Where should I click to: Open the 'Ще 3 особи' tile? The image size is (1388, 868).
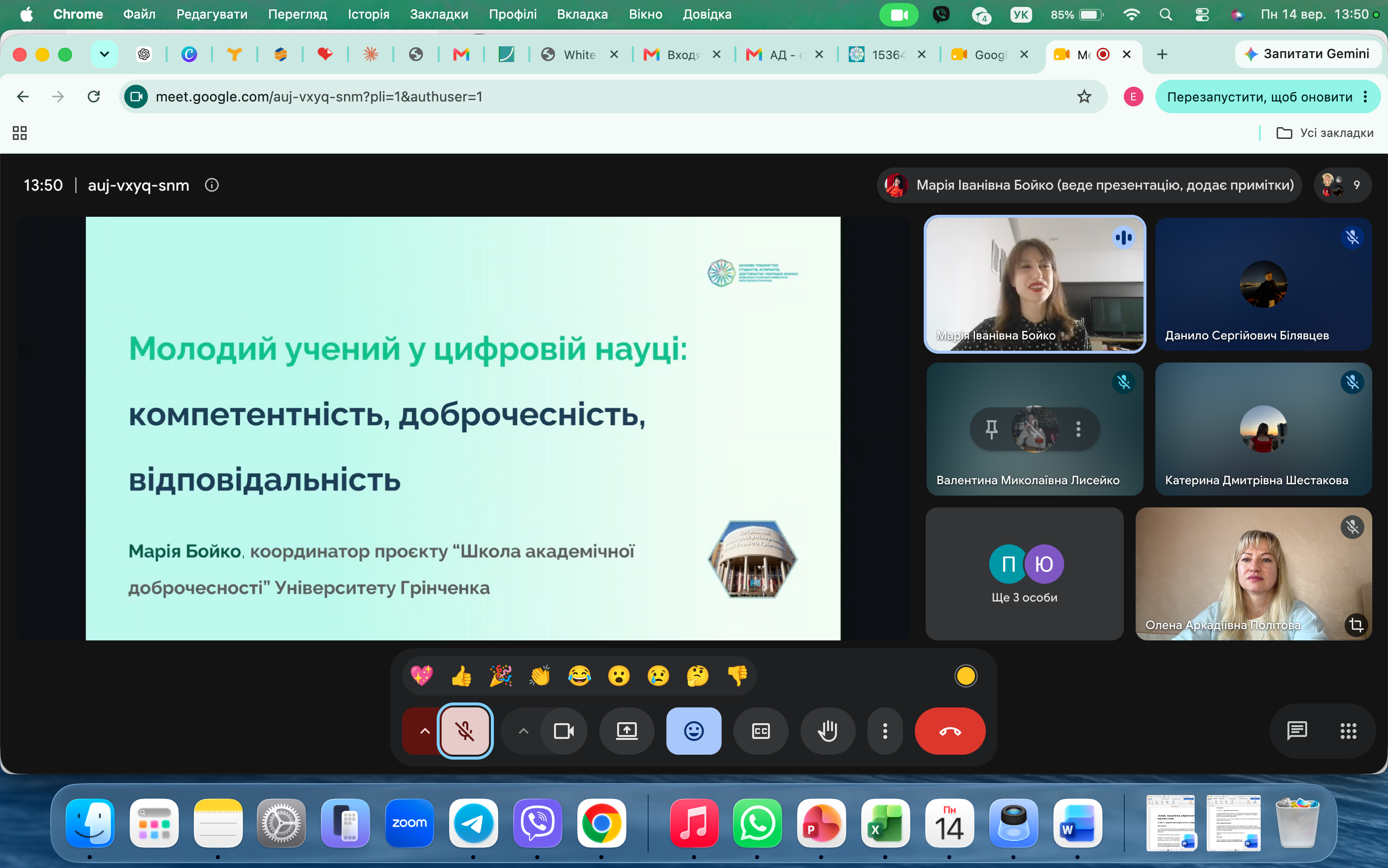coord(1024,573)
